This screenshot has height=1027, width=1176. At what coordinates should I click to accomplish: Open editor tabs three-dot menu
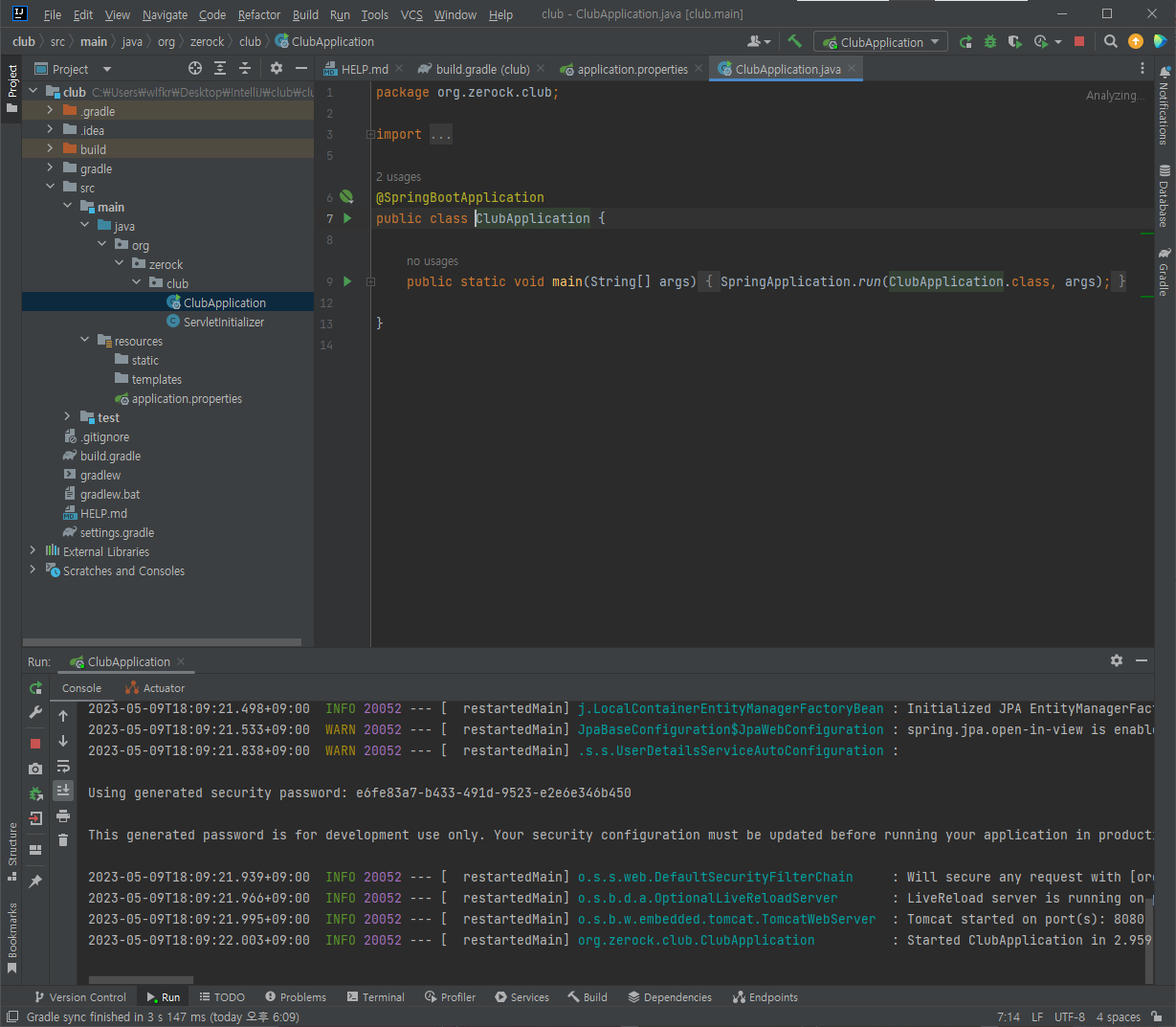coord(1142,69)
